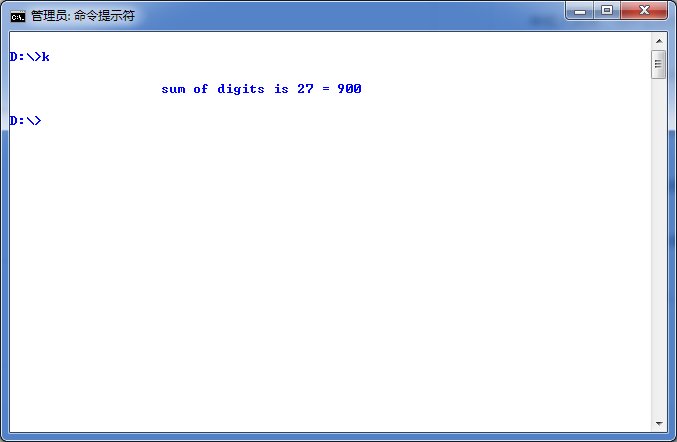Viewport: 677px width, 442px height.
Task: Click the 管理员: 命令提示符 title text
Action: 83,16
